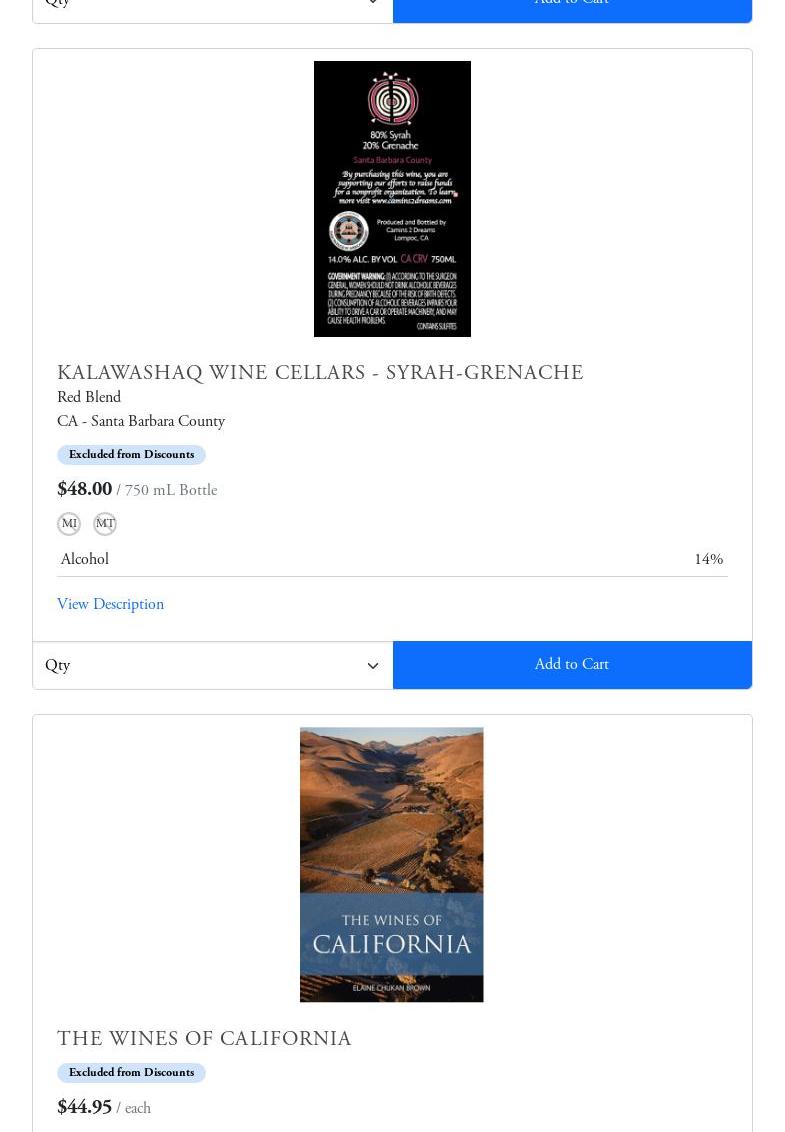Open the Kalawashaq Wine Cellars product title

click(320, 373)
